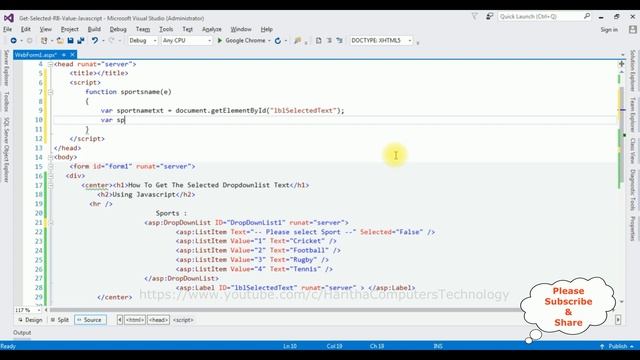Click the editor split-view plus icon
Viewport: 640px width, 360px height.
point(621,64)
